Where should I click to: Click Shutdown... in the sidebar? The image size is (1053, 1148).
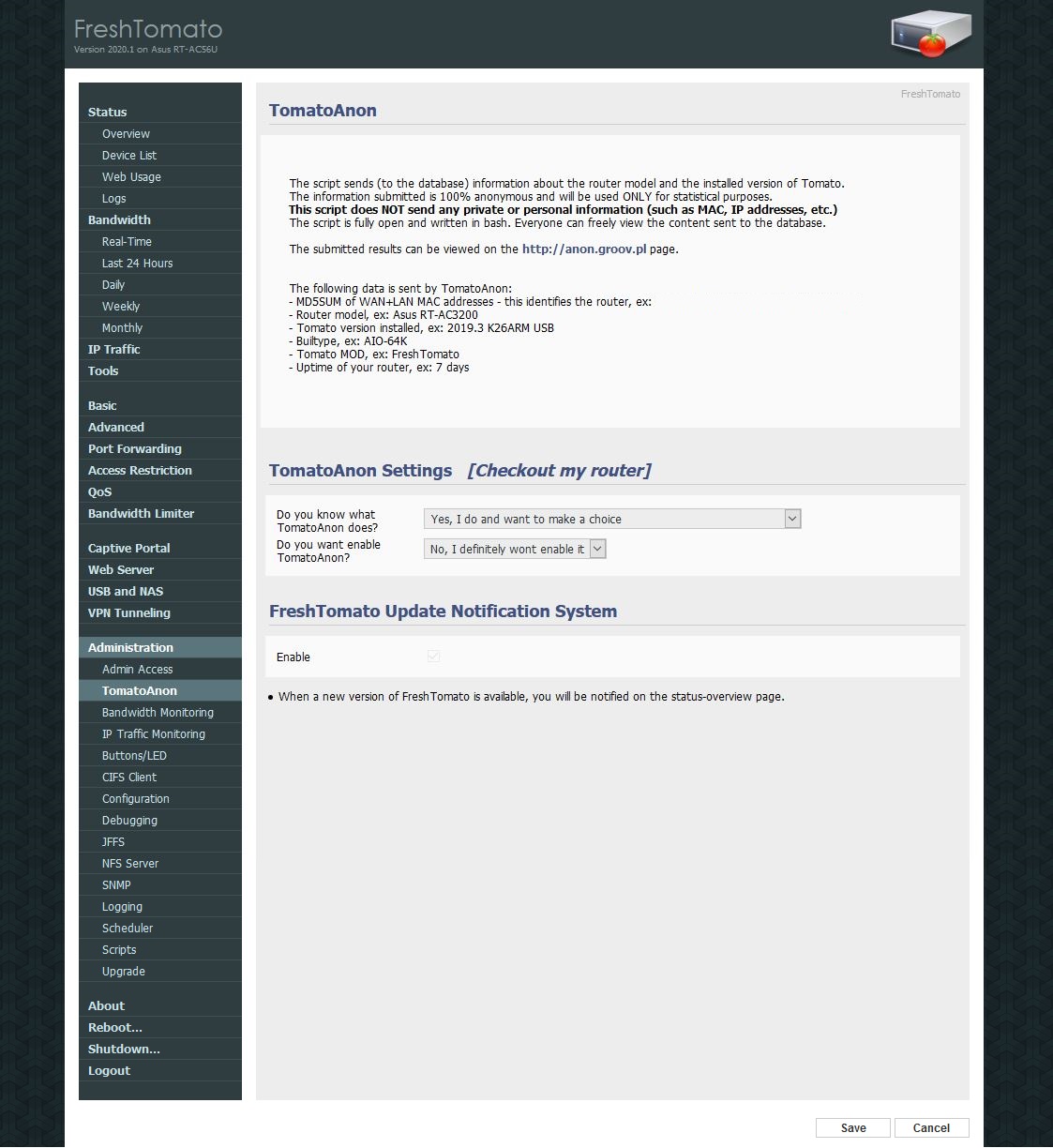click(x=160, y=1050)
